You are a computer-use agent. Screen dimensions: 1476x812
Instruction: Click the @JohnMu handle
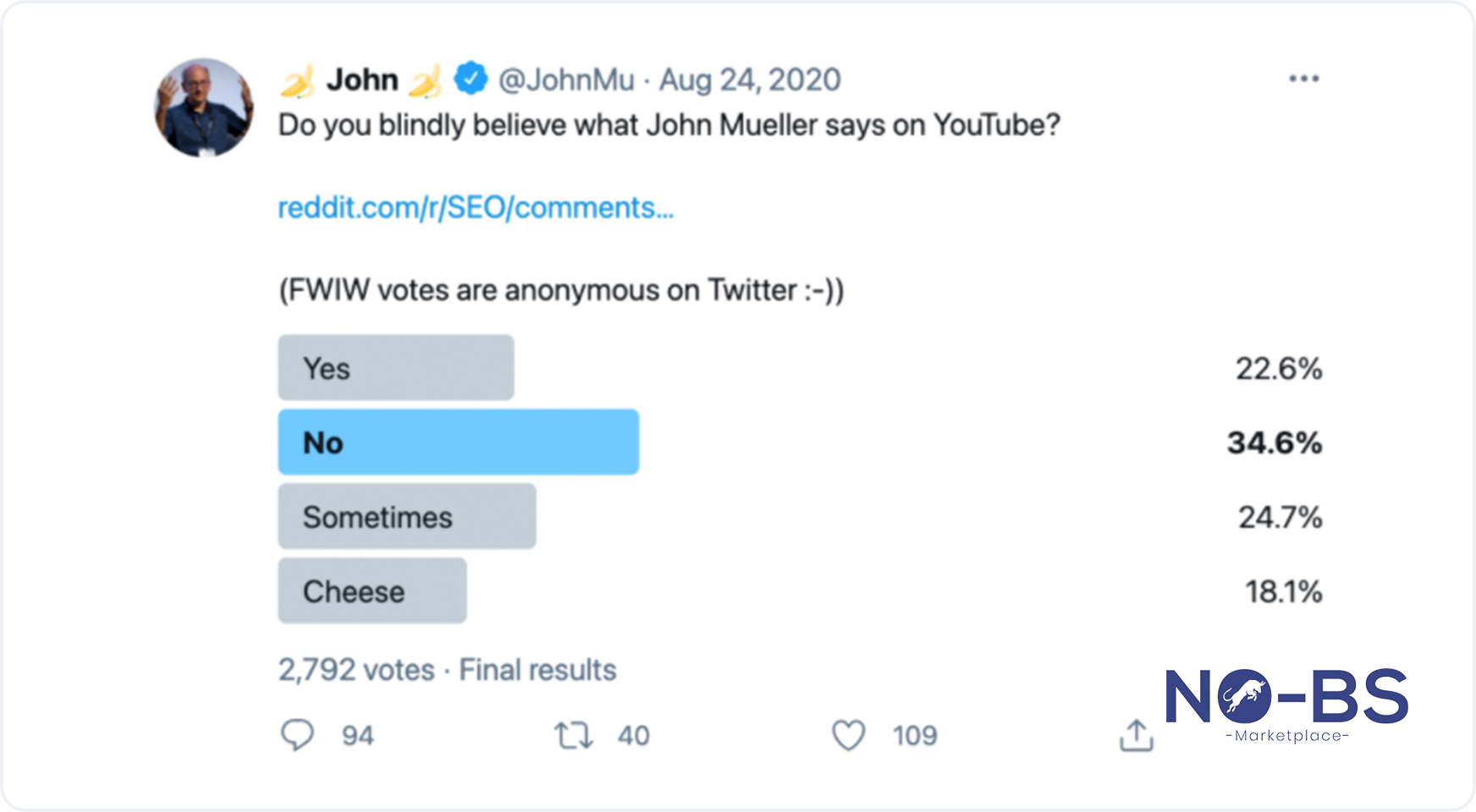click(x=566, y=80)
